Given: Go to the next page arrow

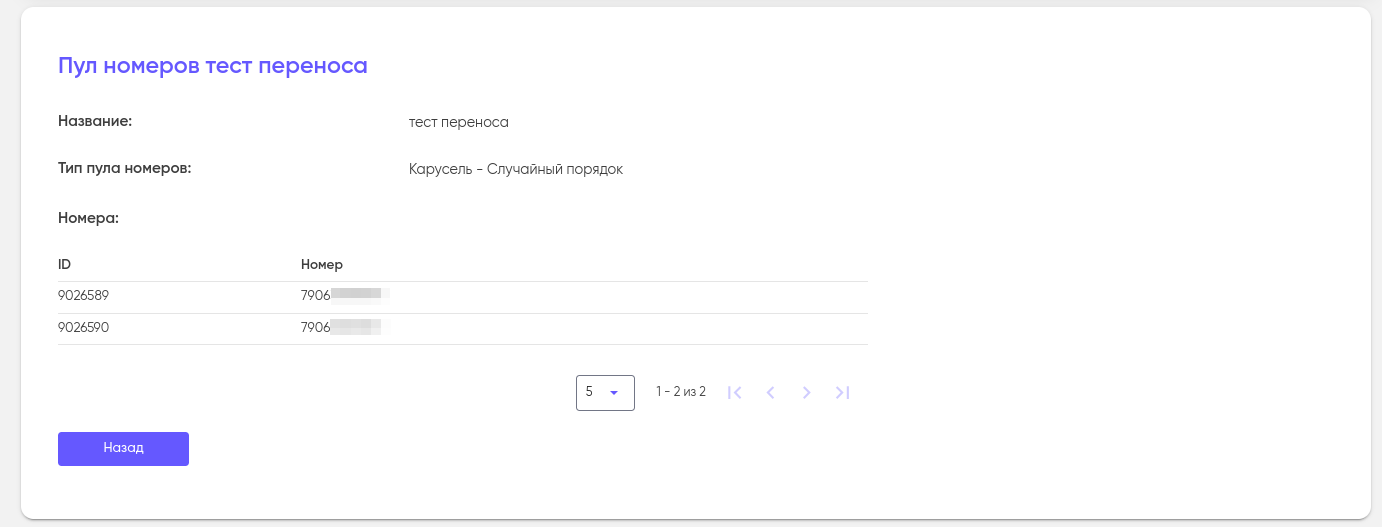Looking at the screenshot, I should [806, 393].
